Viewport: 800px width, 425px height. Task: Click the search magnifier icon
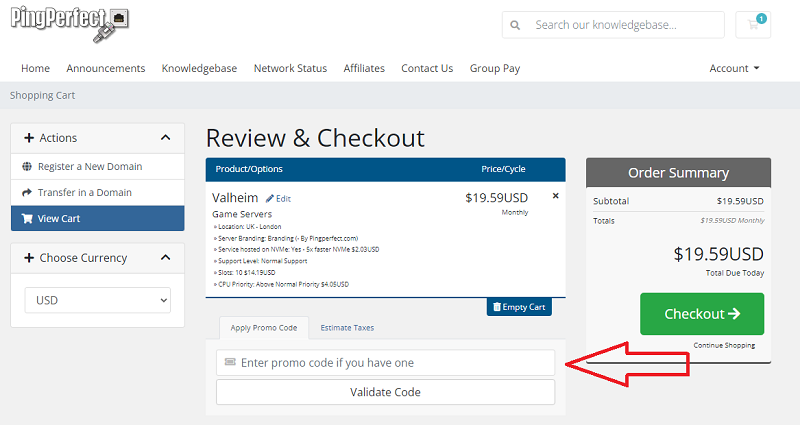tap(515, 25)
